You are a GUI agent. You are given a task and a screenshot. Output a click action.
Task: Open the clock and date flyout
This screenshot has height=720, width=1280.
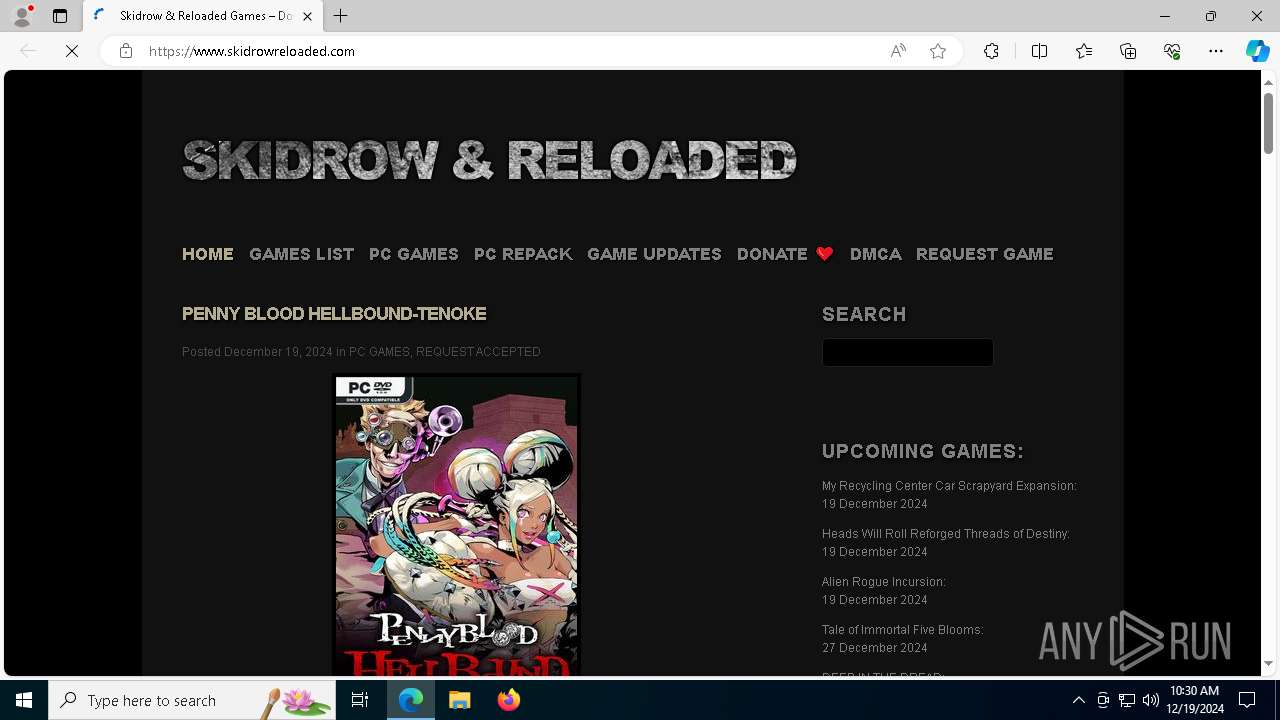coord(1194,700)
